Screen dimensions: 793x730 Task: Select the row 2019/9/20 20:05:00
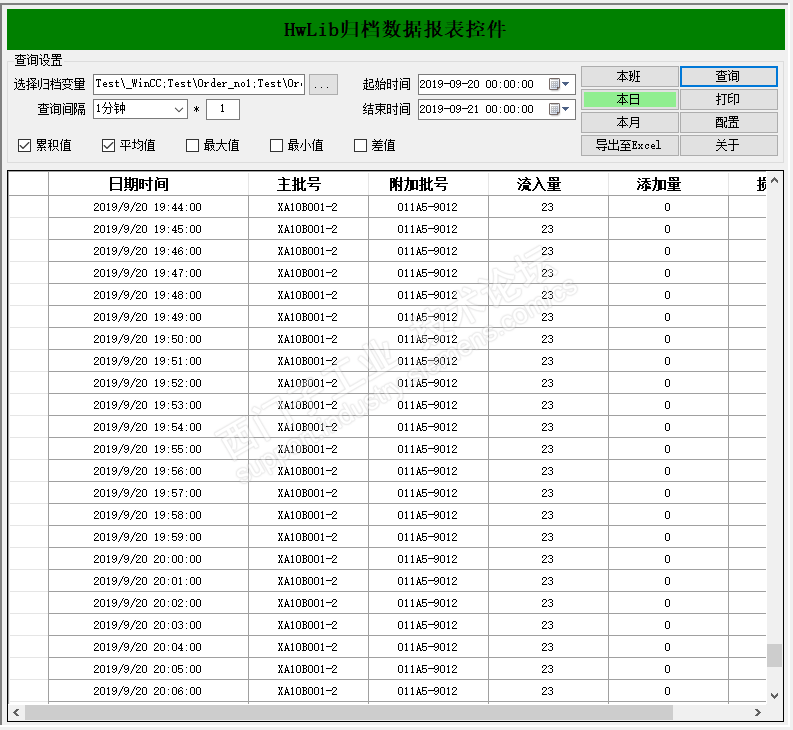(x=387, y=669)
